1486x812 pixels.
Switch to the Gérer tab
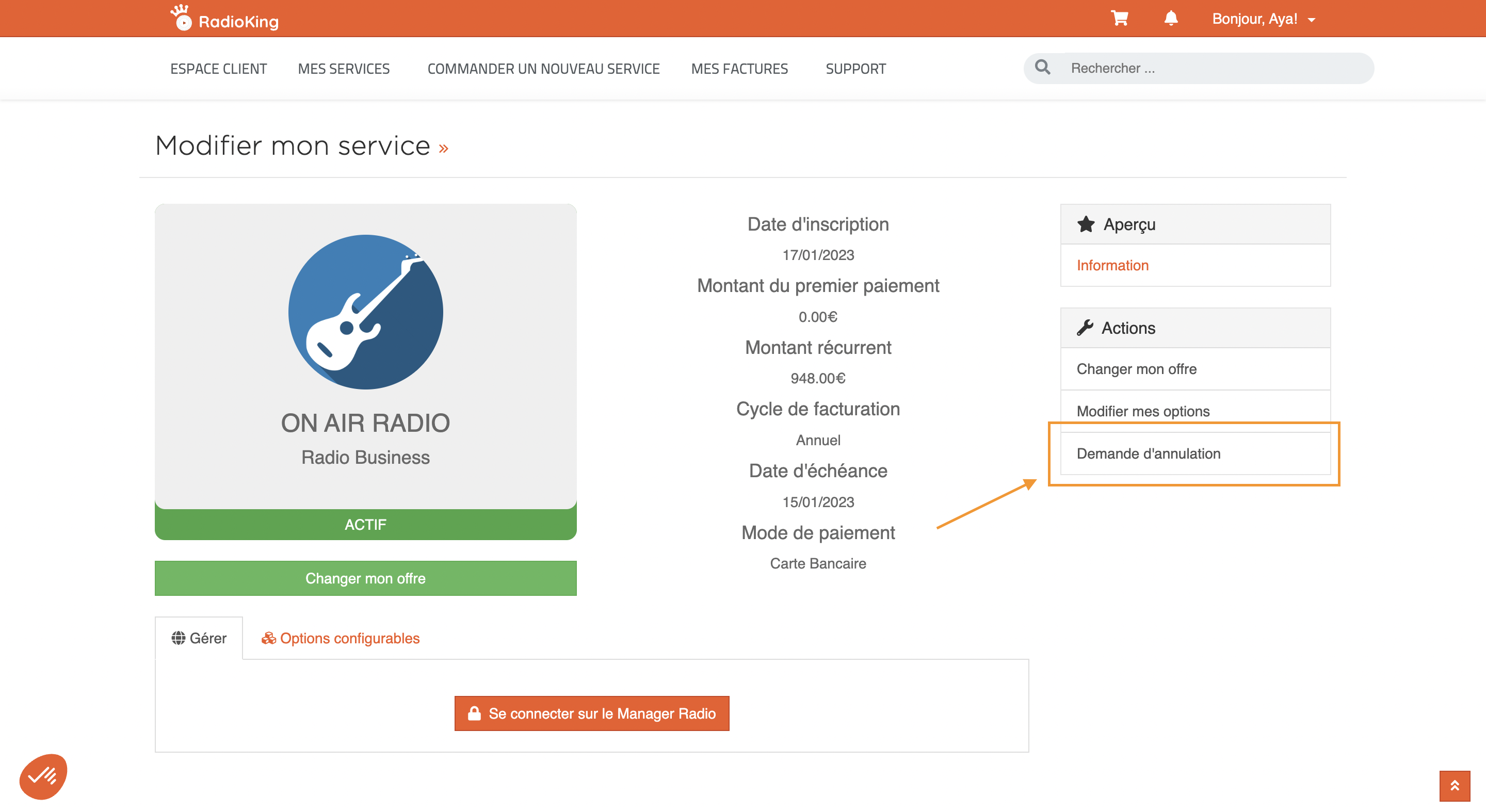[199, 638]
